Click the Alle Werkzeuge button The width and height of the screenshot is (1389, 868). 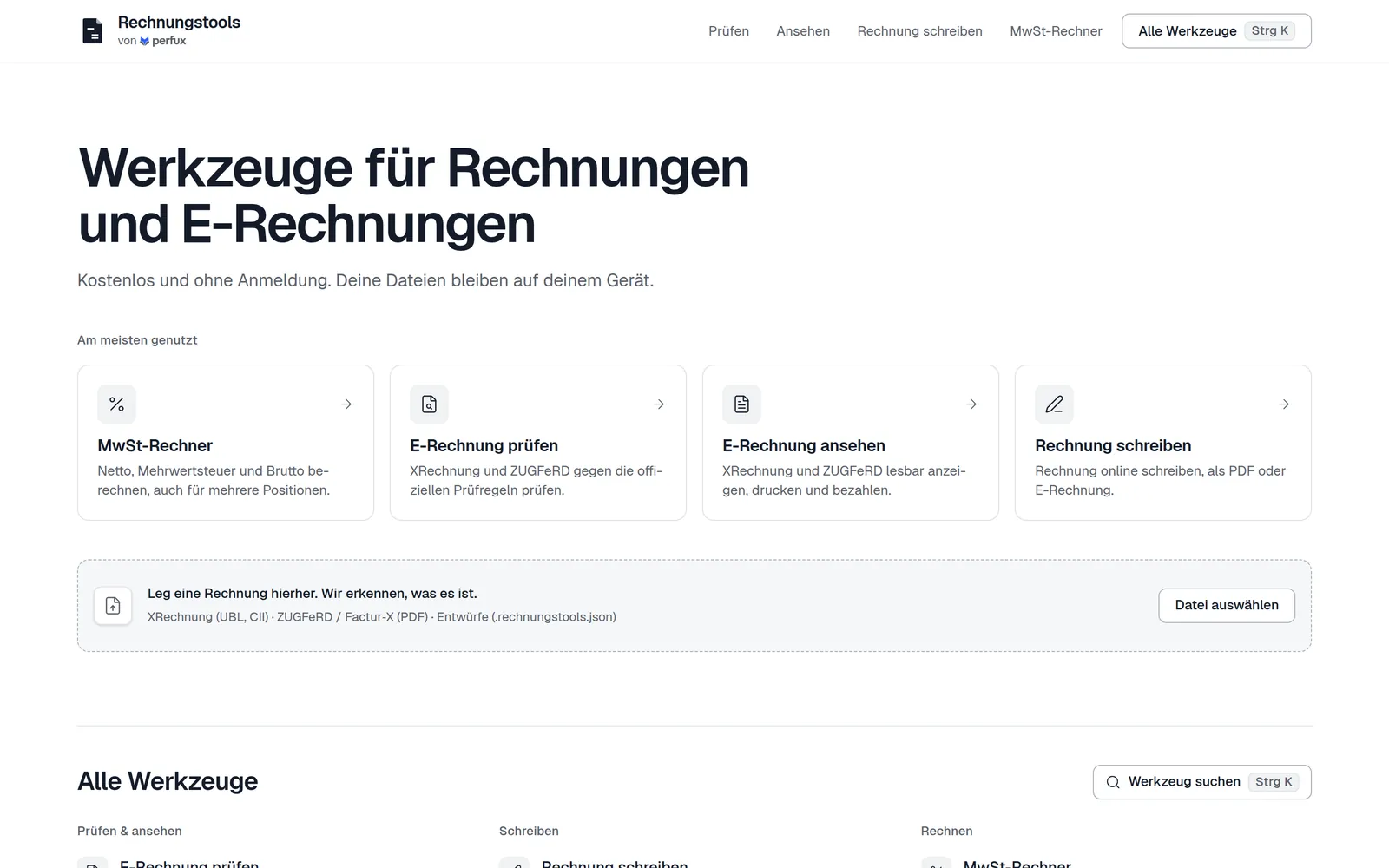click(x=1216, y=31)
